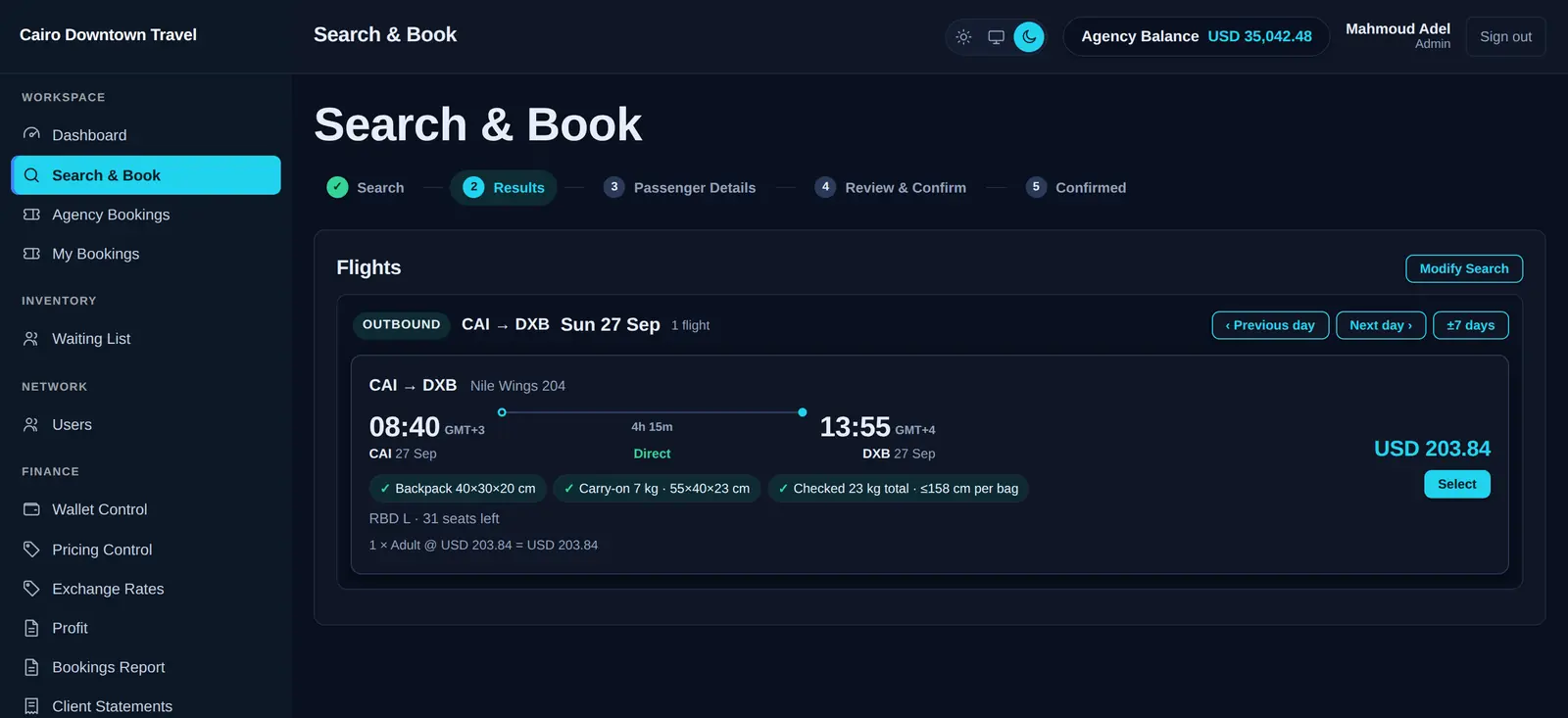Screen dimensions: 1568x718
Task: Click the Search & Book magnifier icon
Action: pos(31,175)
